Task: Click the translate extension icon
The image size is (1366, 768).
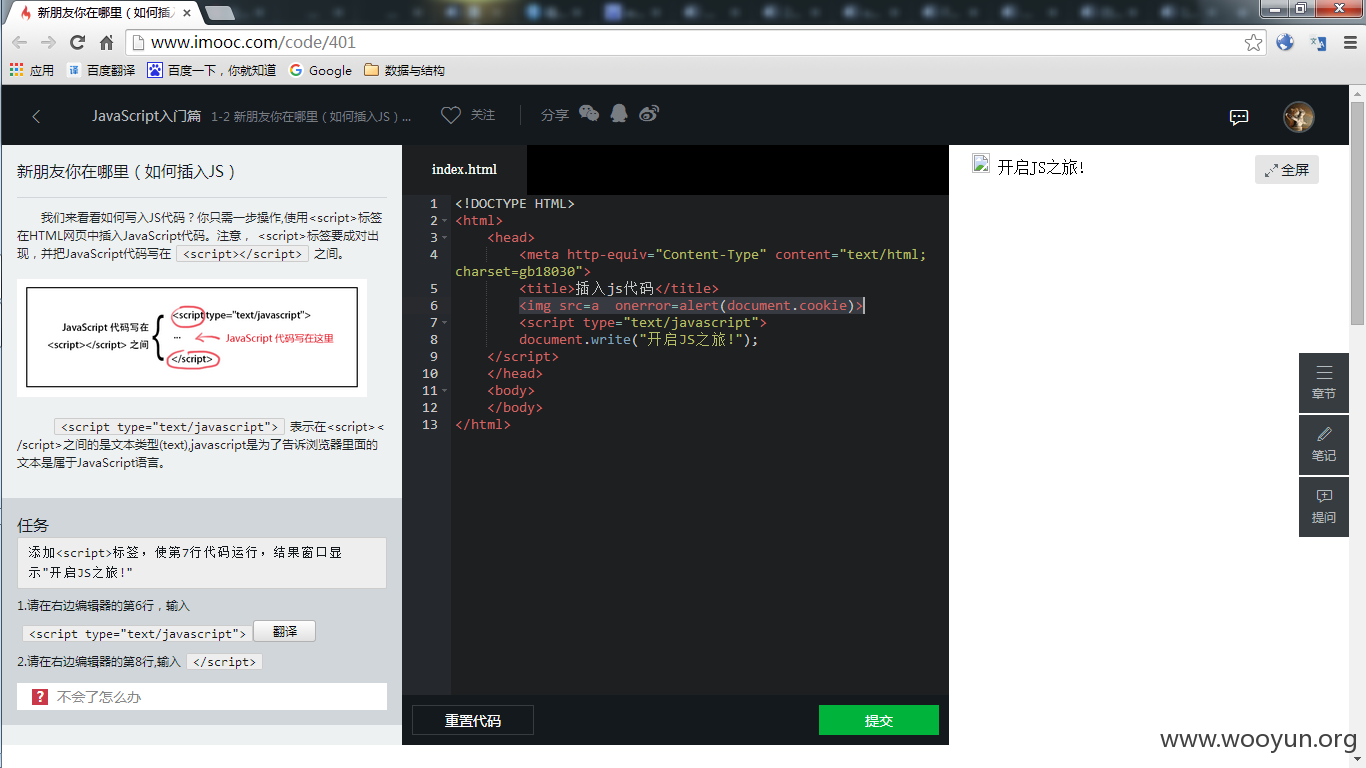Action: (1318, 43)
